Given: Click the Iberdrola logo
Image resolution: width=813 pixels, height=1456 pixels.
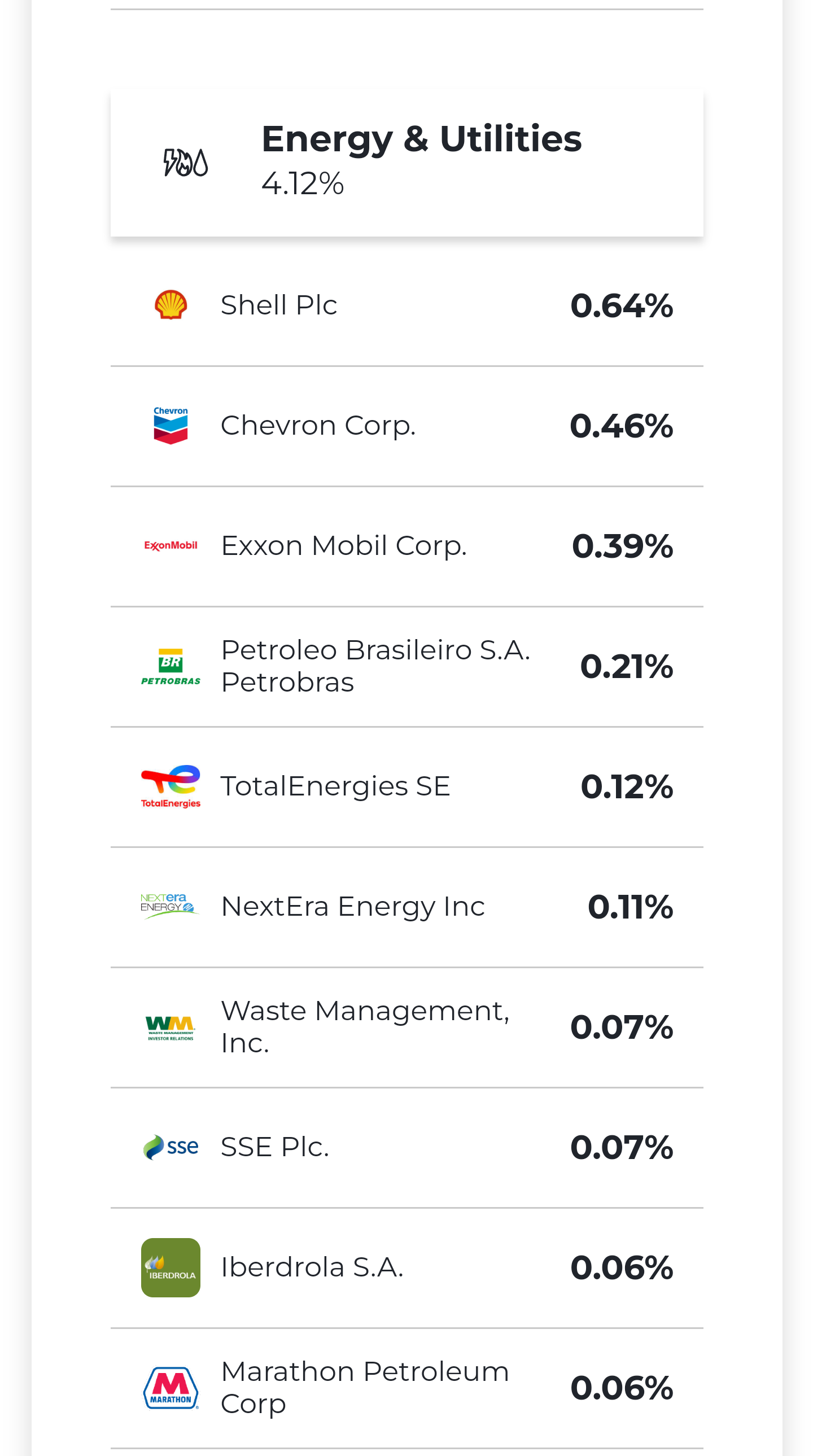Looking at the screenshot, I should [171, 1267].
